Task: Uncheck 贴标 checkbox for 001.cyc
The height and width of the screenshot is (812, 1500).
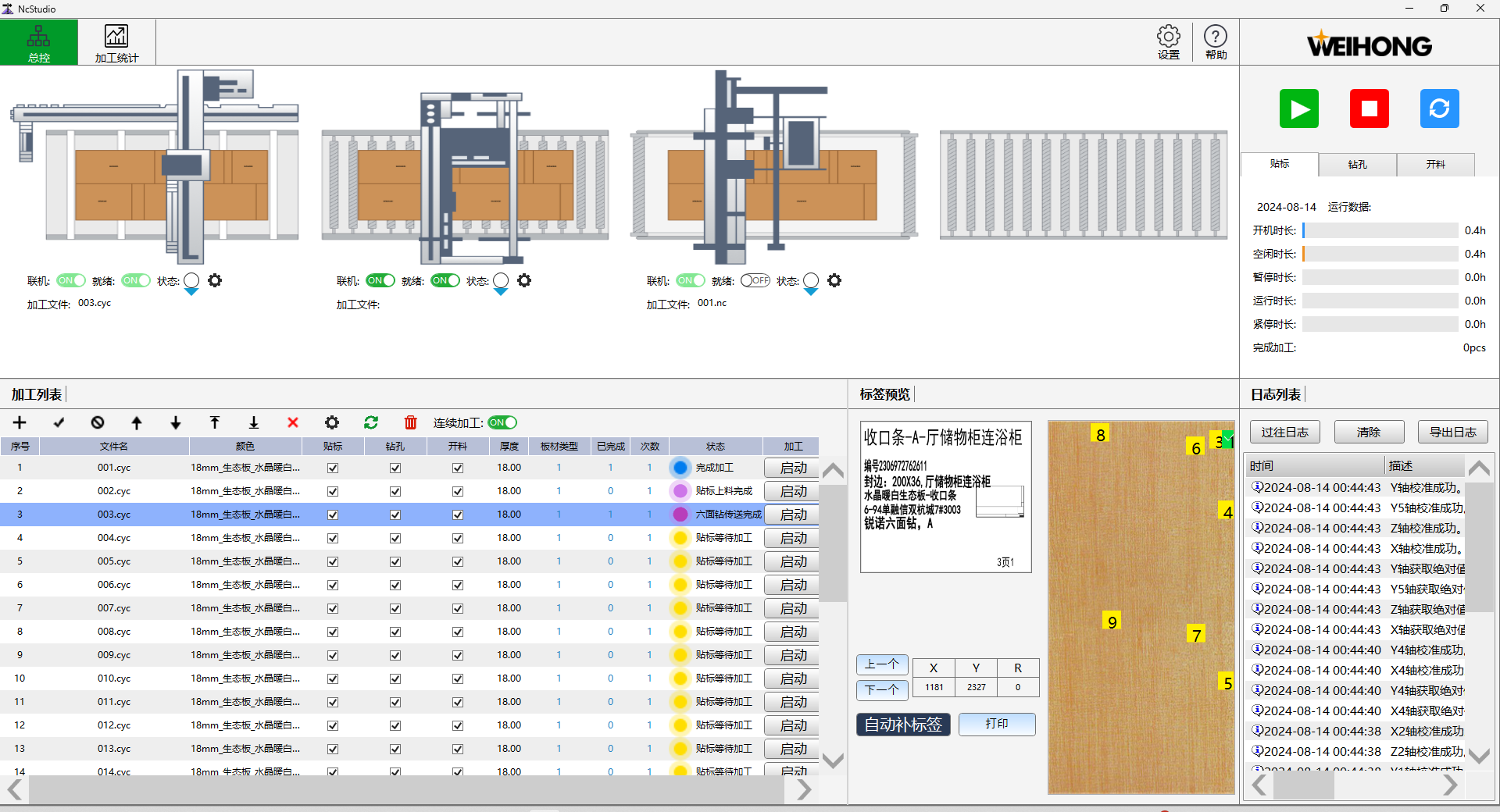Action: click(333, 468)
